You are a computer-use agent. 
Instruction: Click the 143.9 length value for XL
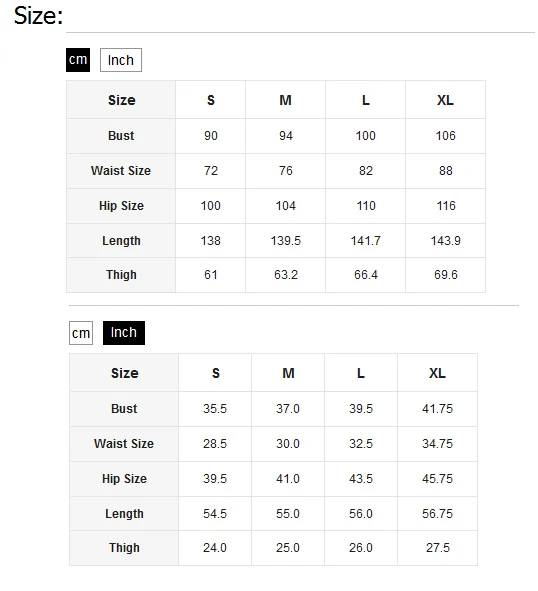point(446,241)
